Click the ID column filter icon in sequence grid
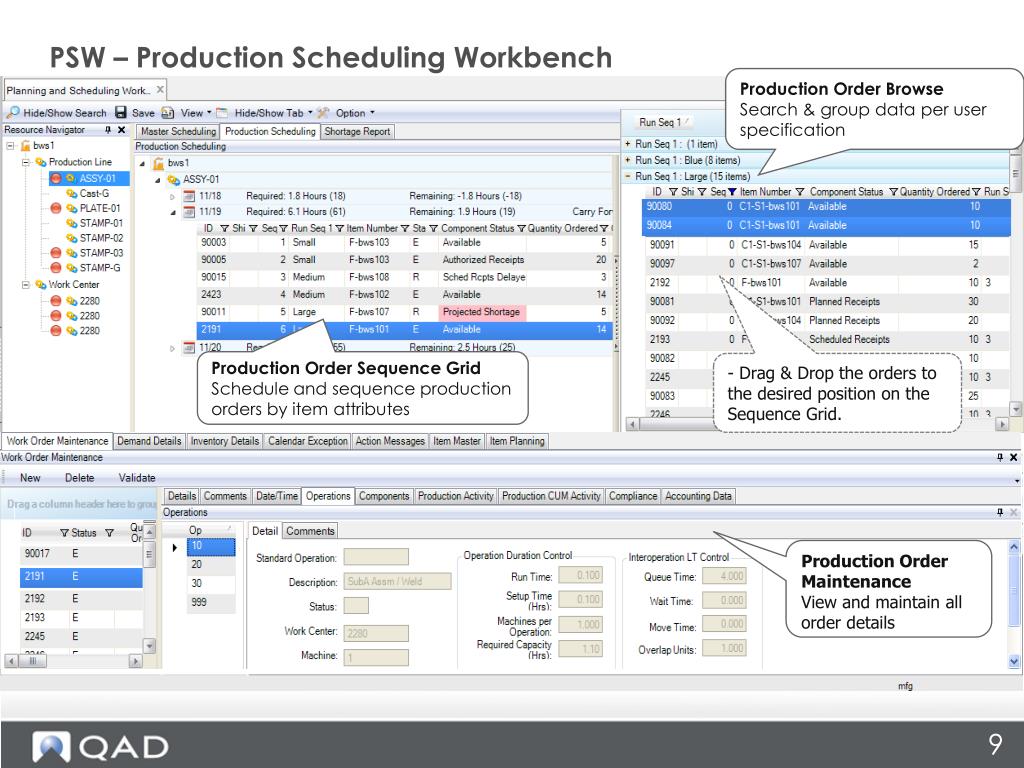The height and width of the screenshot is (768, 1024). pos(224,229)
